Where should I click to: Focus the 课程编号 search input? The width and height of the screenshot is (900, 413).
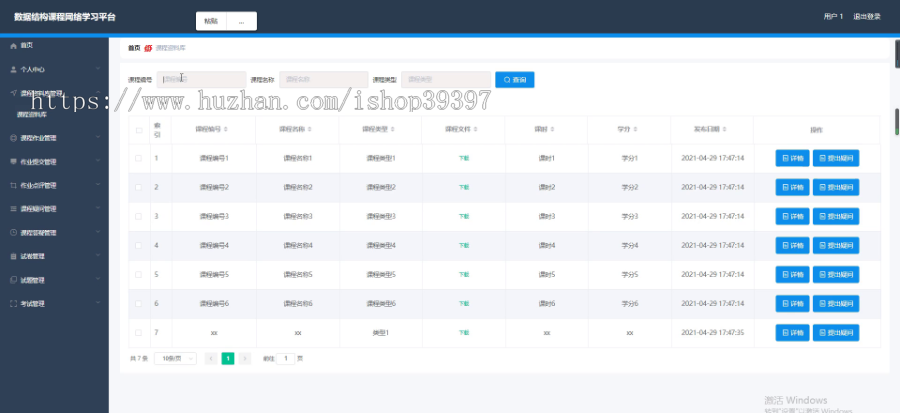(x=201, y=80)
